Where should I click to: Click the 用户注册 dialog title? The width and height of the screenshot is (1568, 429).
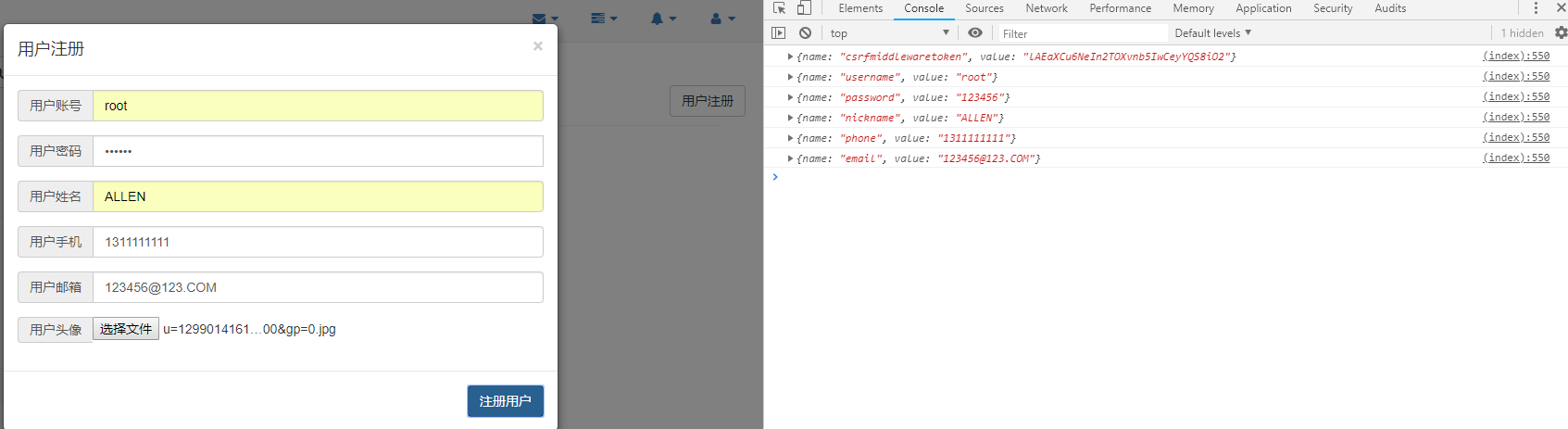(51, 49)
